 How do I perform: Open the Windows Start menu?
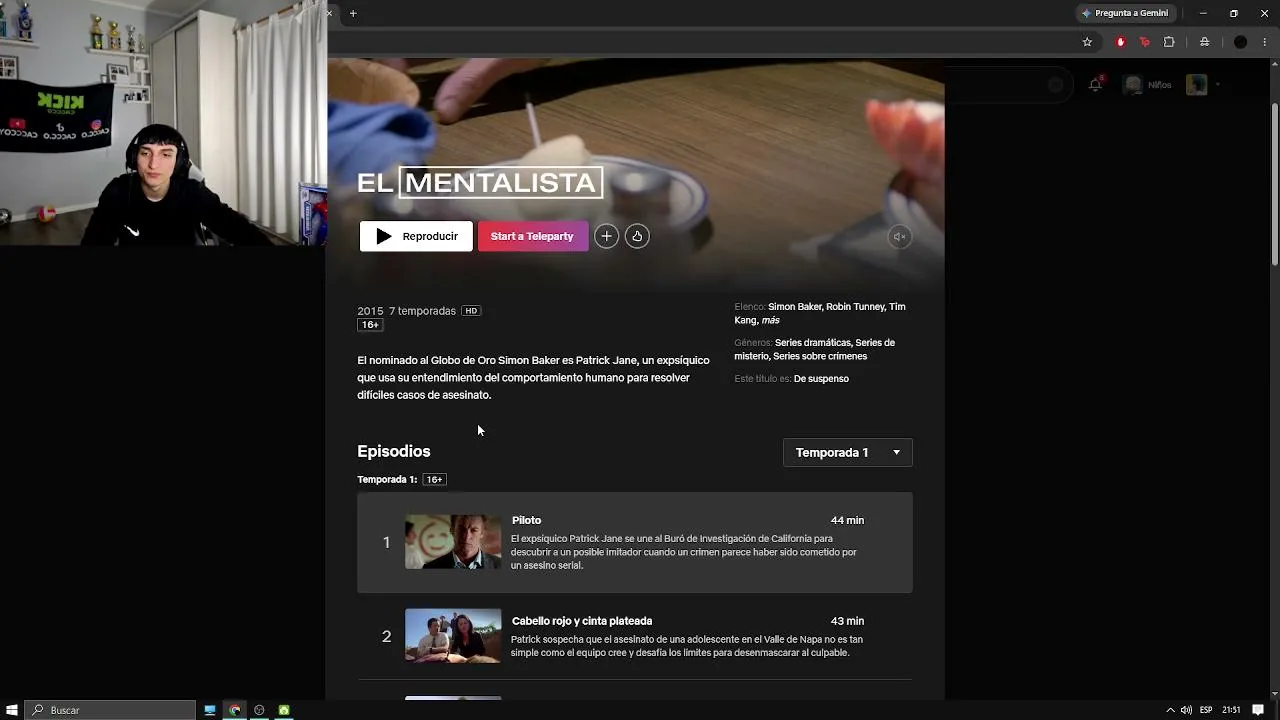12,710
